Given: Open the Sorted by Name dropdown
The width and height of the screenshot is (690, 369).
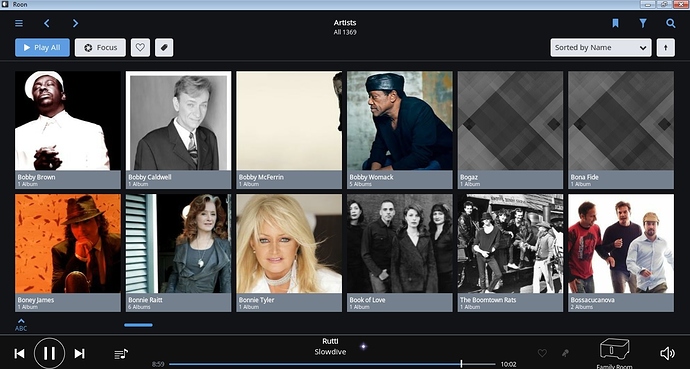Looking at the screenshot, I should tap(601, 47).
